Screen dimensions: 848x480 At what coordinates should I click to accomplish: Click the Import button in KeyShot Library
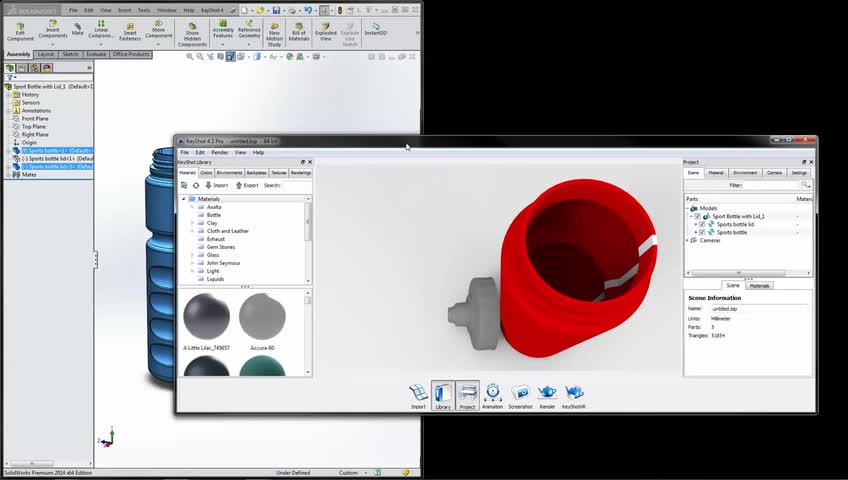pyautogui.click(x=216, y=185)
